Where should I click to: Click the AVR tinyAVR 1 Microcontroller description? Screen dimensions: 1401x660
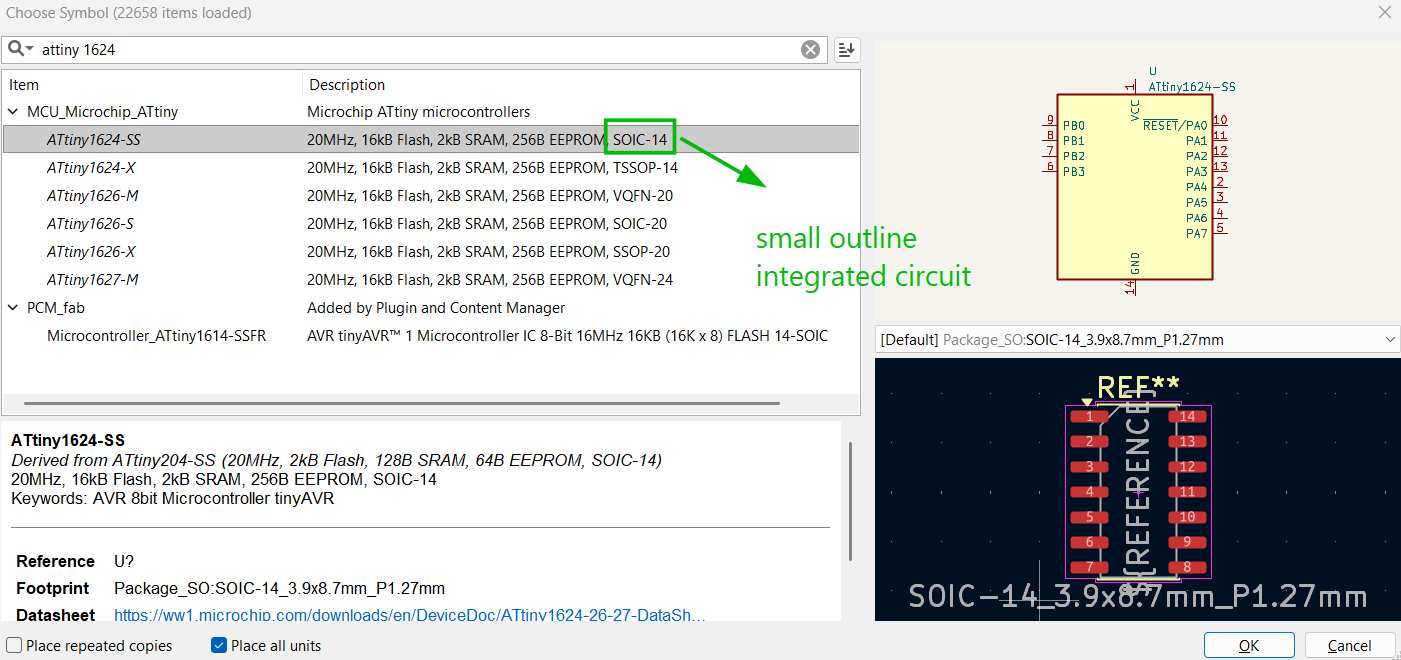click(567, 336)
